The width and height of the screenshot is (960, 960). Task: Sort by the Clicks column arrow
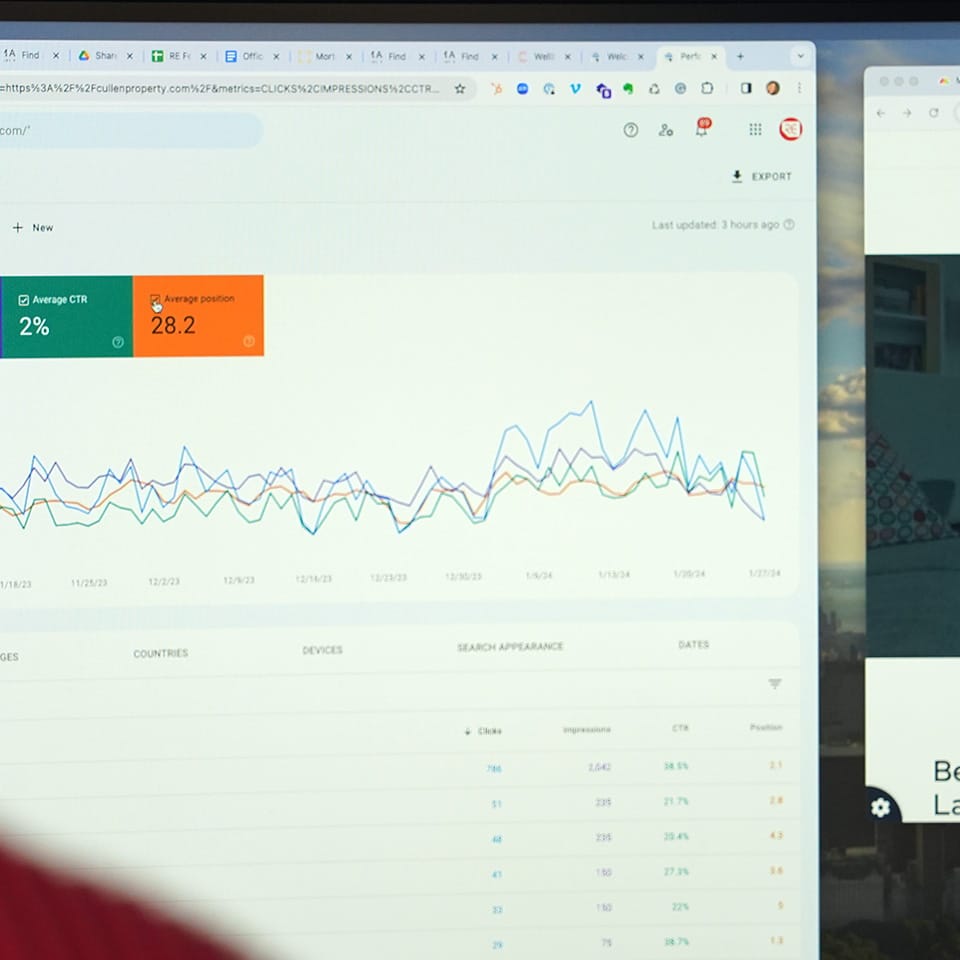[x=468, y=731]
